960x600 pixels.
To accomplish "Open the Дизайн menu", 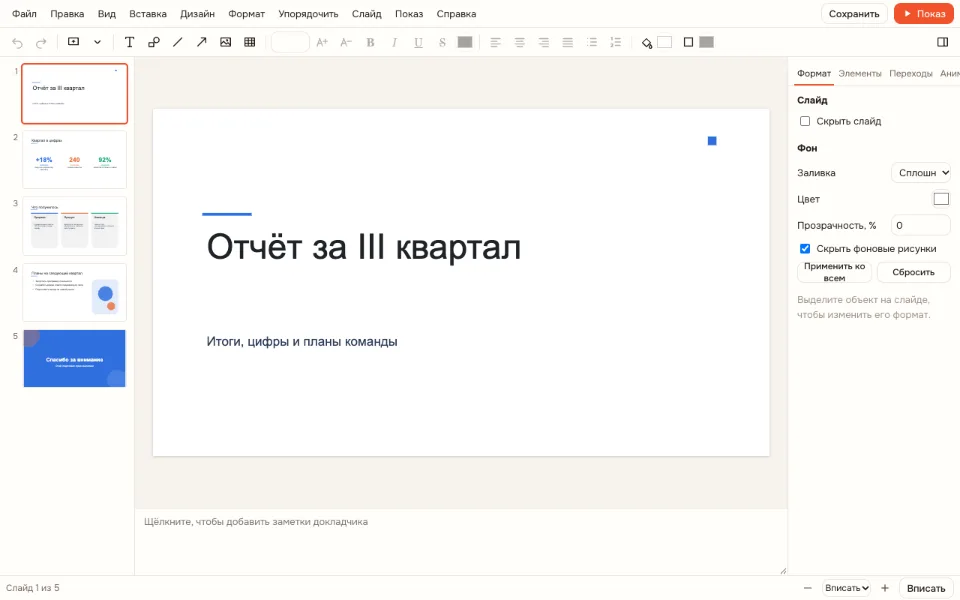I will coord(197,13).
